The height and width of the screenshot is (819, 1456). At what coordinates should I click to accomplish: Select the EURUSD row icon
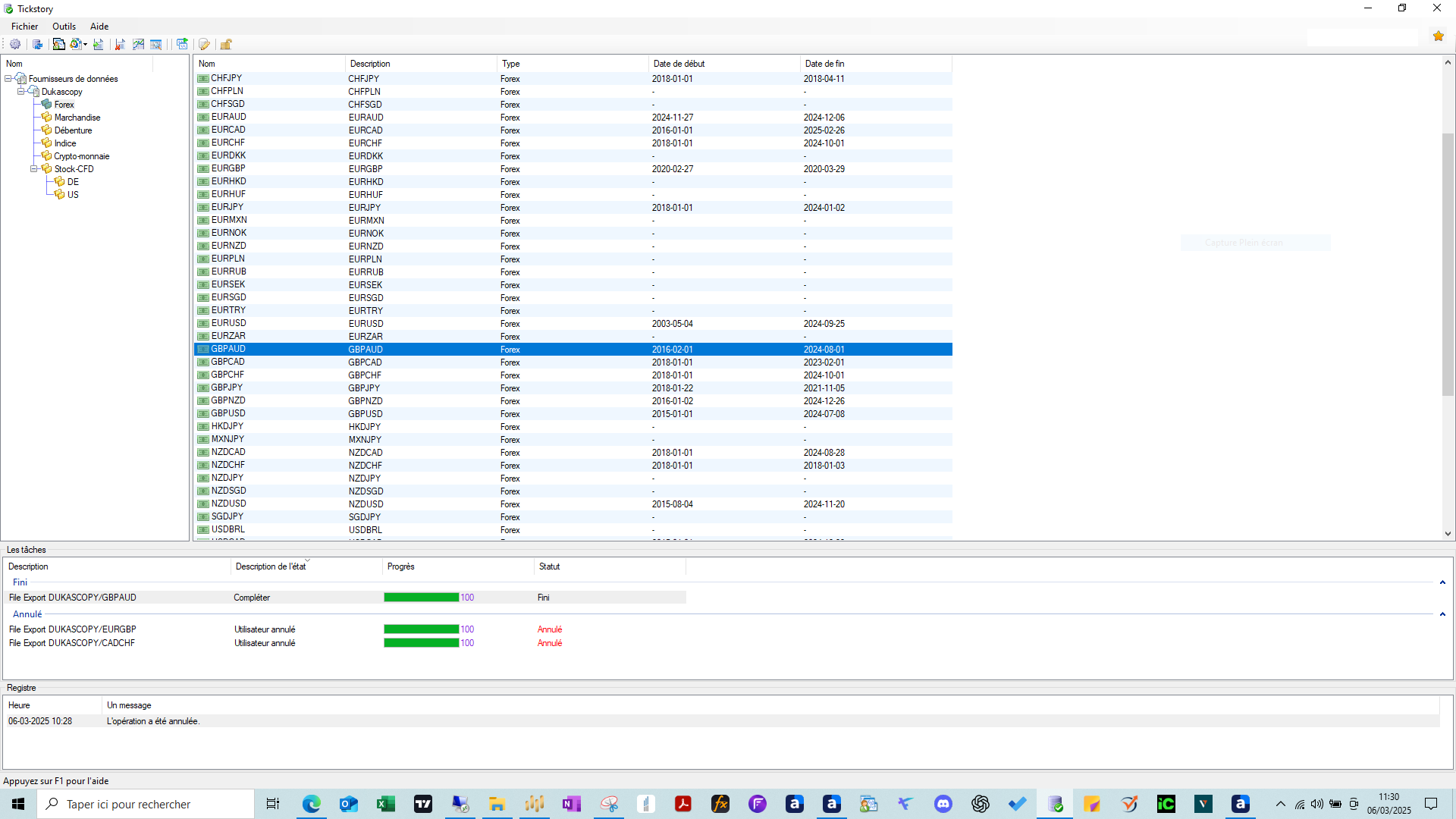(x=203, y=324)
